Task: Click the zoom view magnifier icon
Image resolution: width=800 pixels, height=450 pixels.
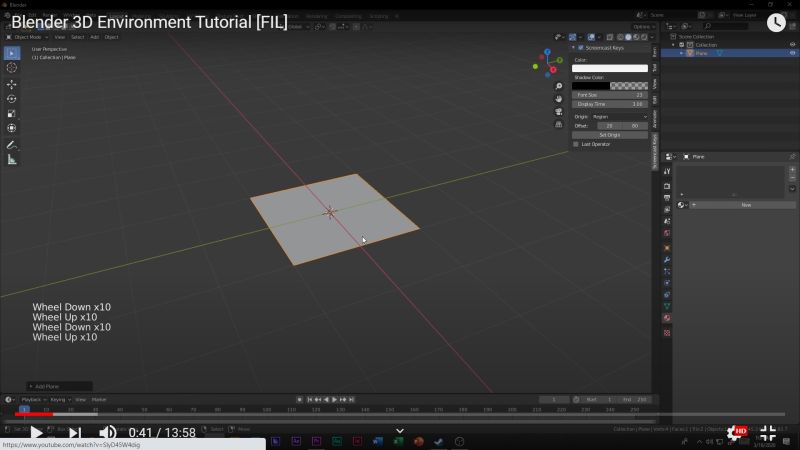Action: pos(559,86)
